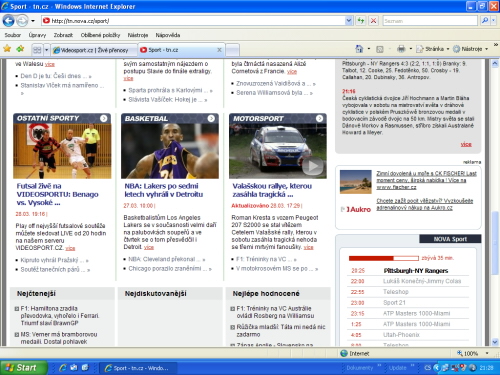Click the OSTATNÍ SPORTY section arrow icon
This screenshot has height=375, width=500.
coord(104,118)
